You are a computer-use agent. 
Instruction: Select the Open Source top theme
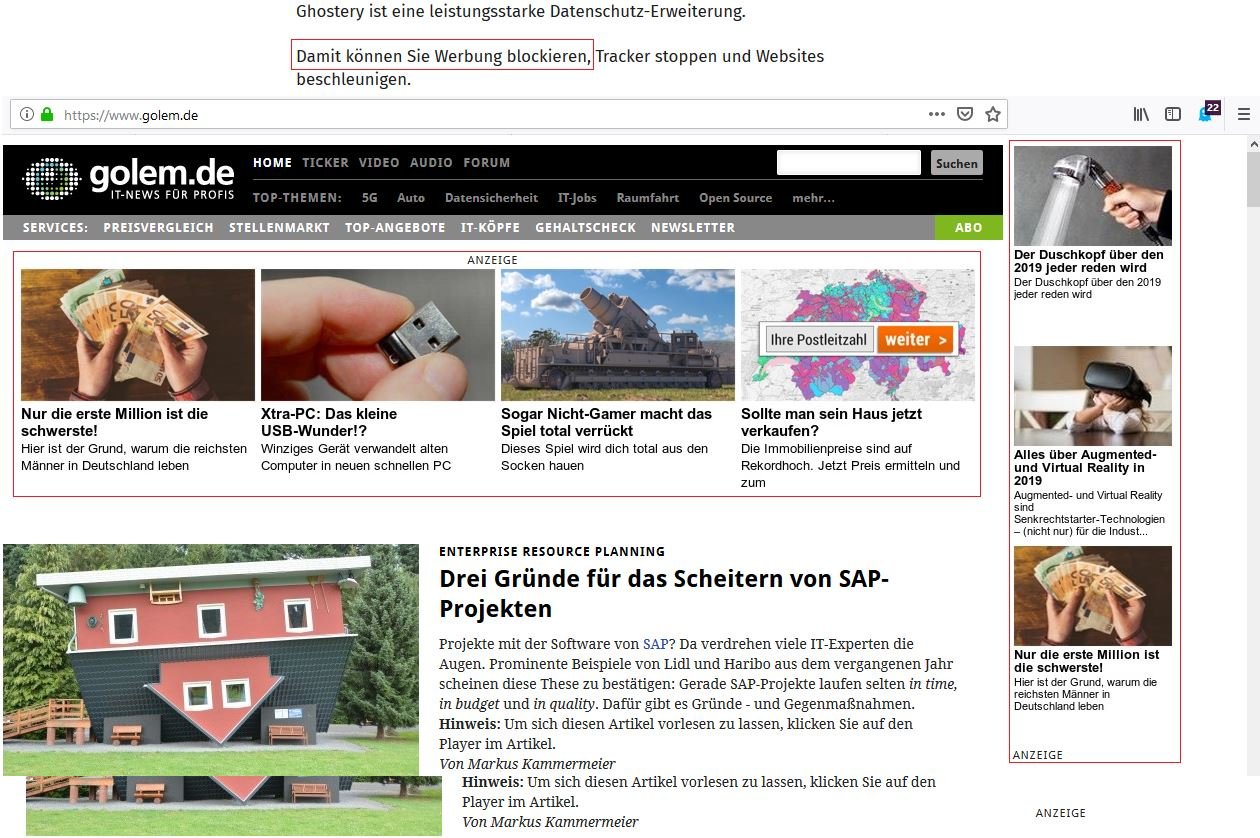point(736,198)
